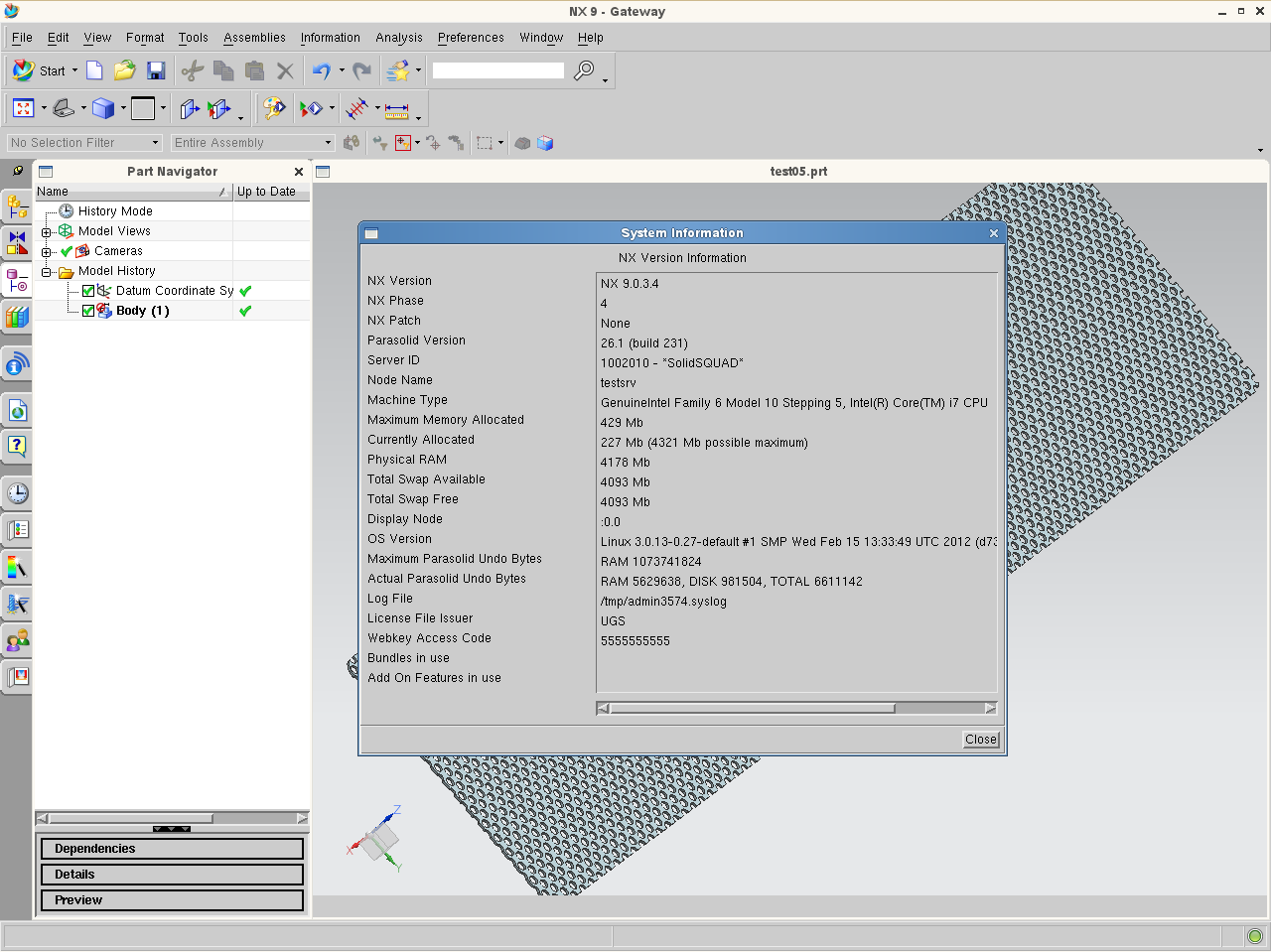This screenshot has height=952, width=1271.
Task: Open the Fit view dropdown arrow
Action: click(44, 108)
